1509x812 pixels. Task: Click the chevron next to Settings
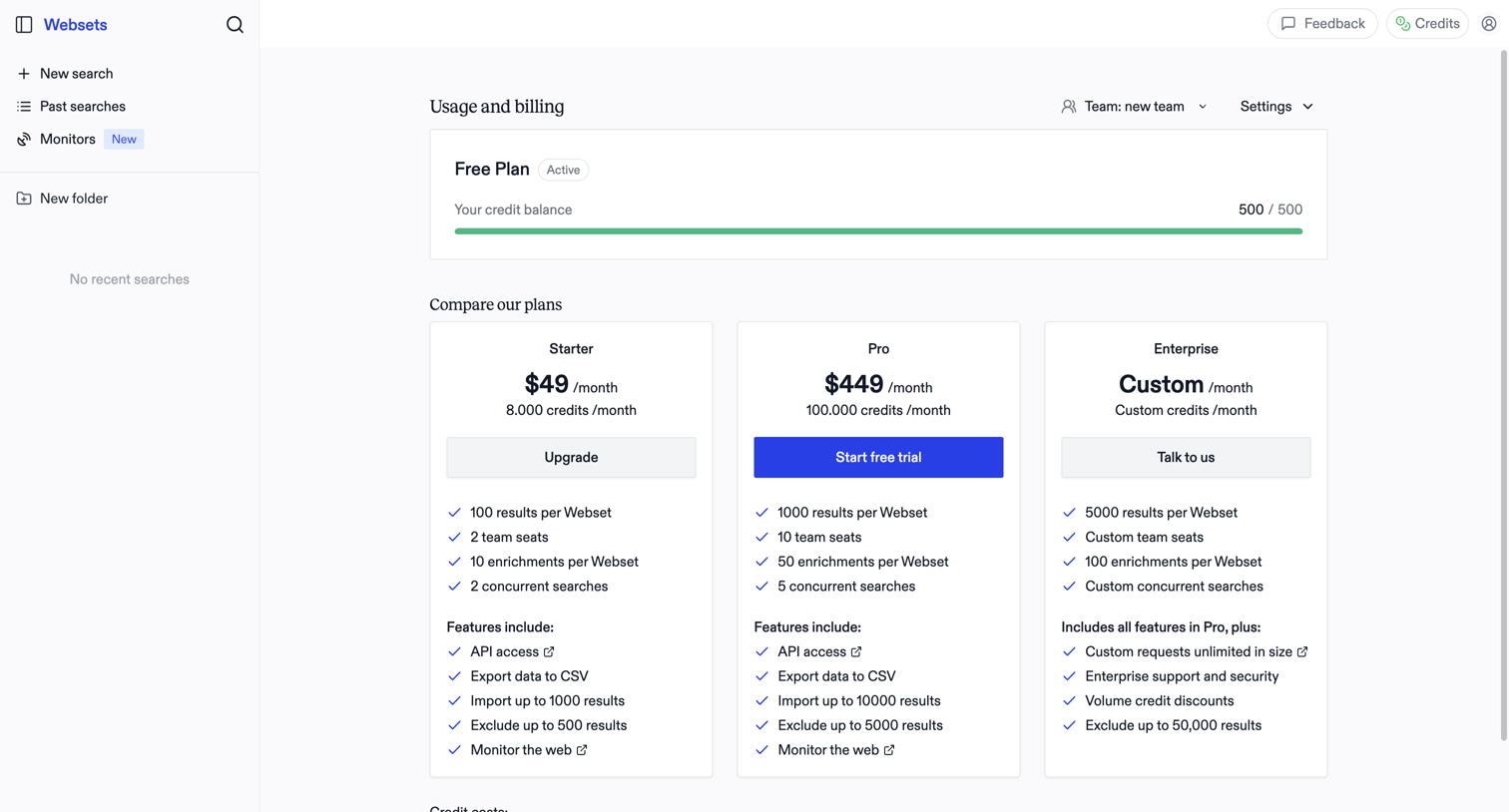coord(1307,107)
